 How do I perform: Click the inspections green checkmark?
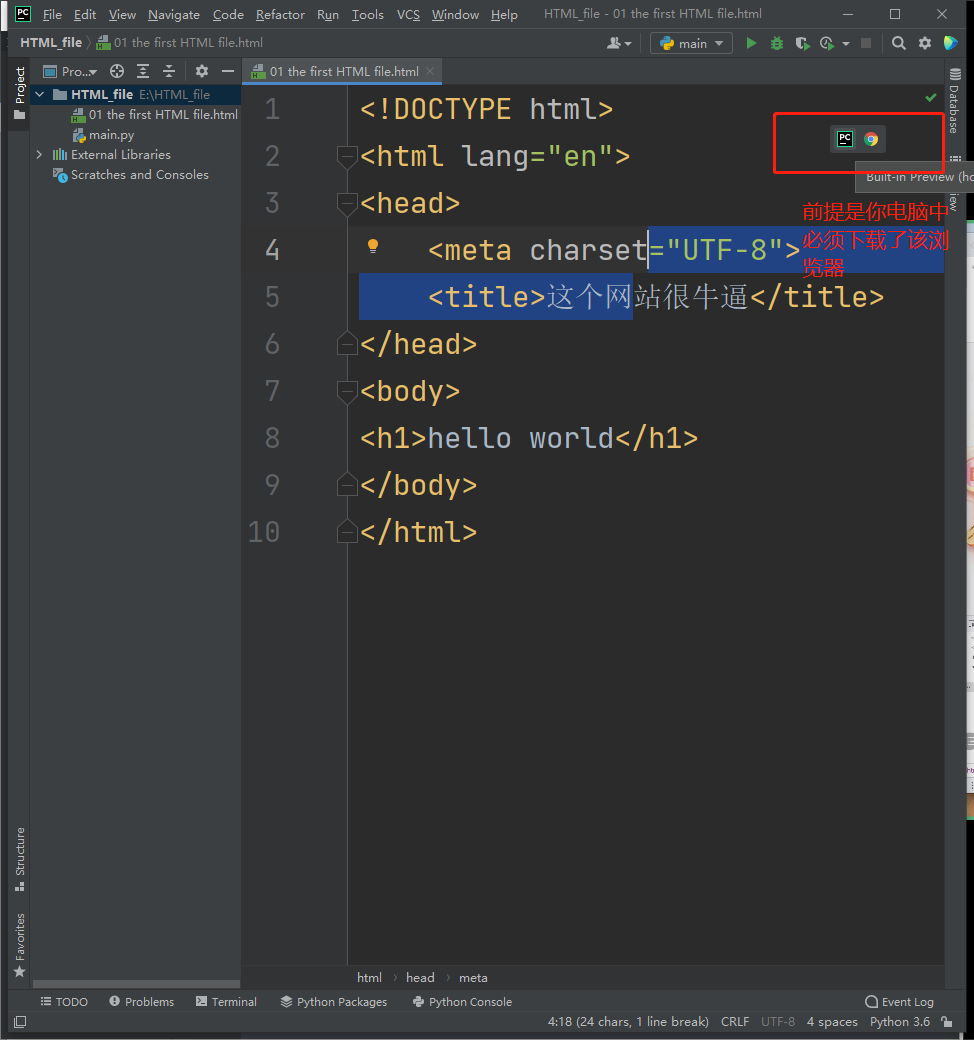click(931, 98)
